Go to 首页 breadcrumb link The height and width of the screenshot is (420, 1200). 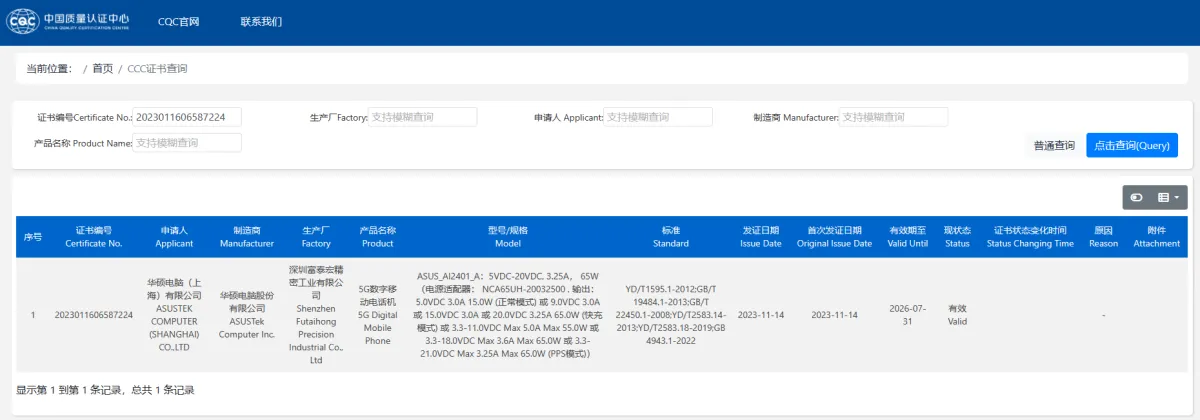(103, 69)
